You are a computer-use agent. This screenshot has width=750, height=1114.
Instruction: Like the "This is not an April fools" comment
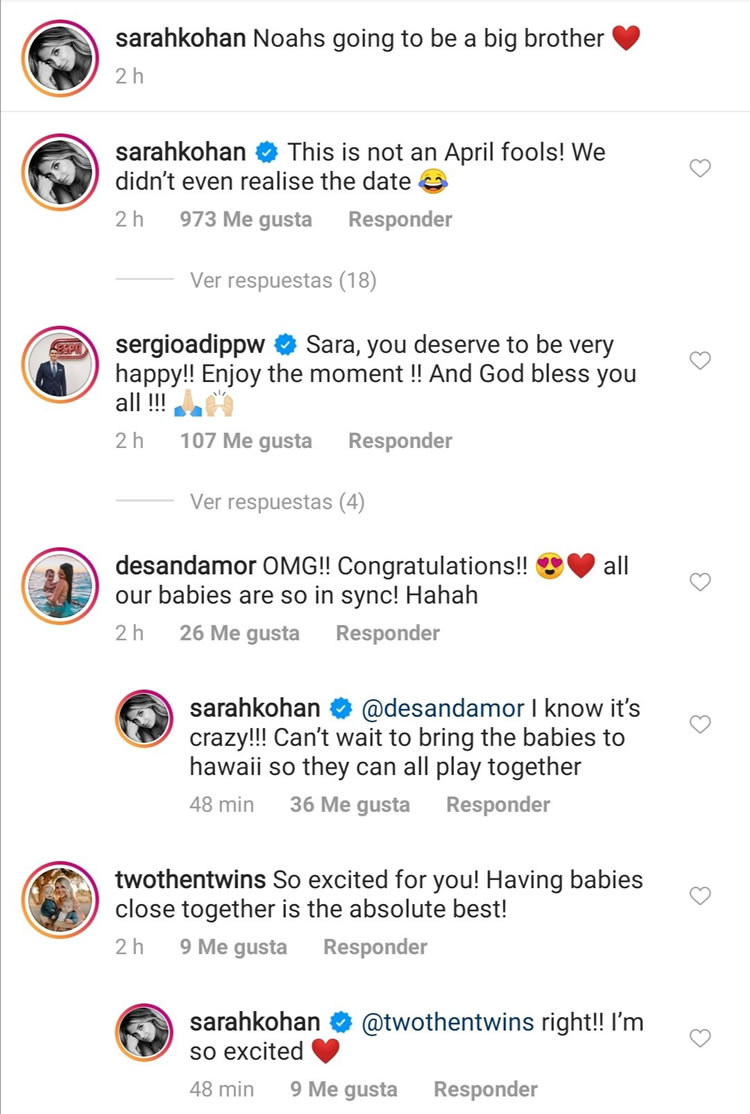click(x=701, y=169)
